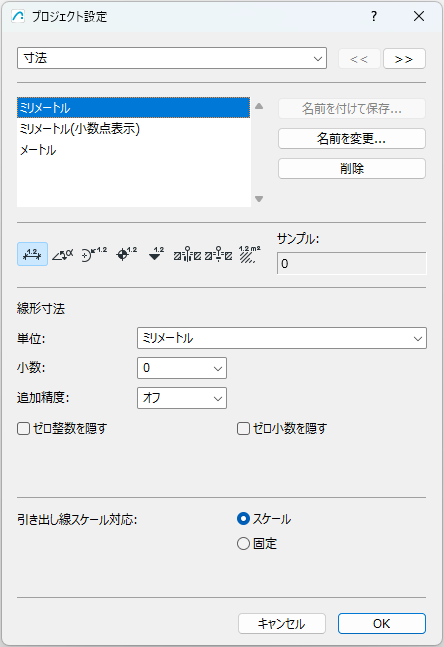444x647 pixels.
Task: Select メートル list item
Action: (x=134, y=150)
